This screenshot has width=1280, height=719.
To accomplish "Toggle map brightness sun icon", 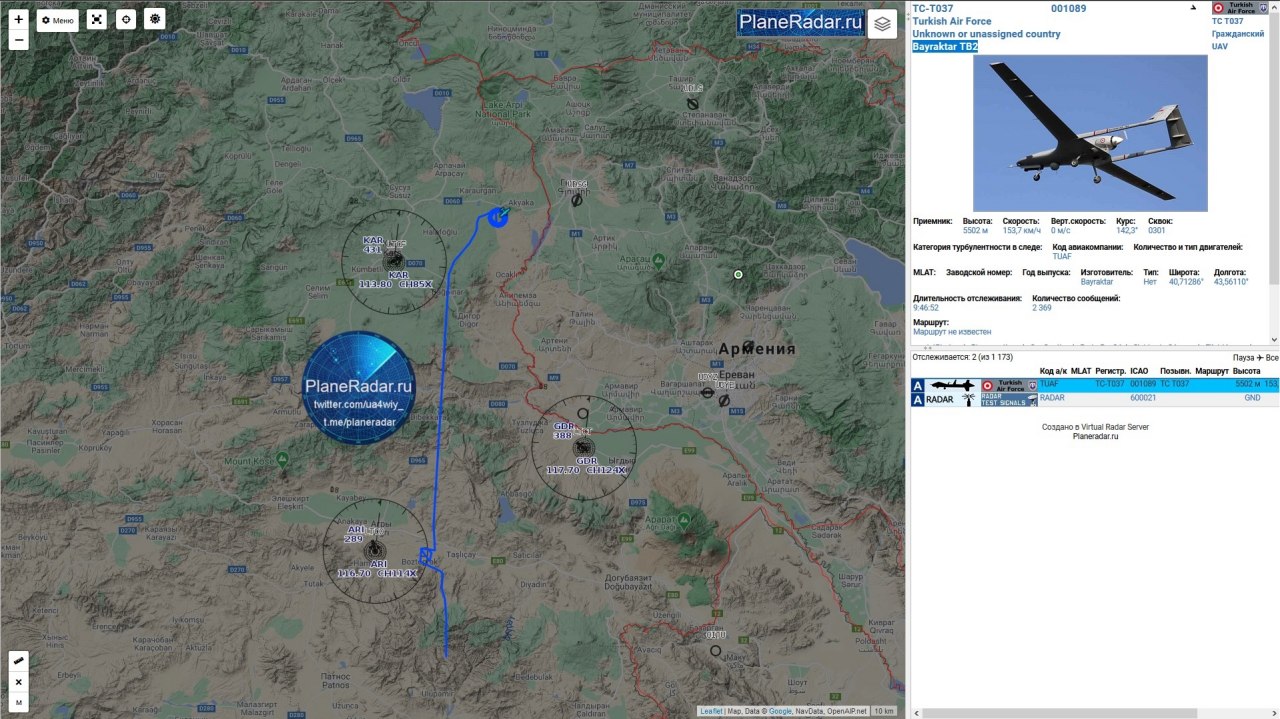I will (x=154, y=20).
